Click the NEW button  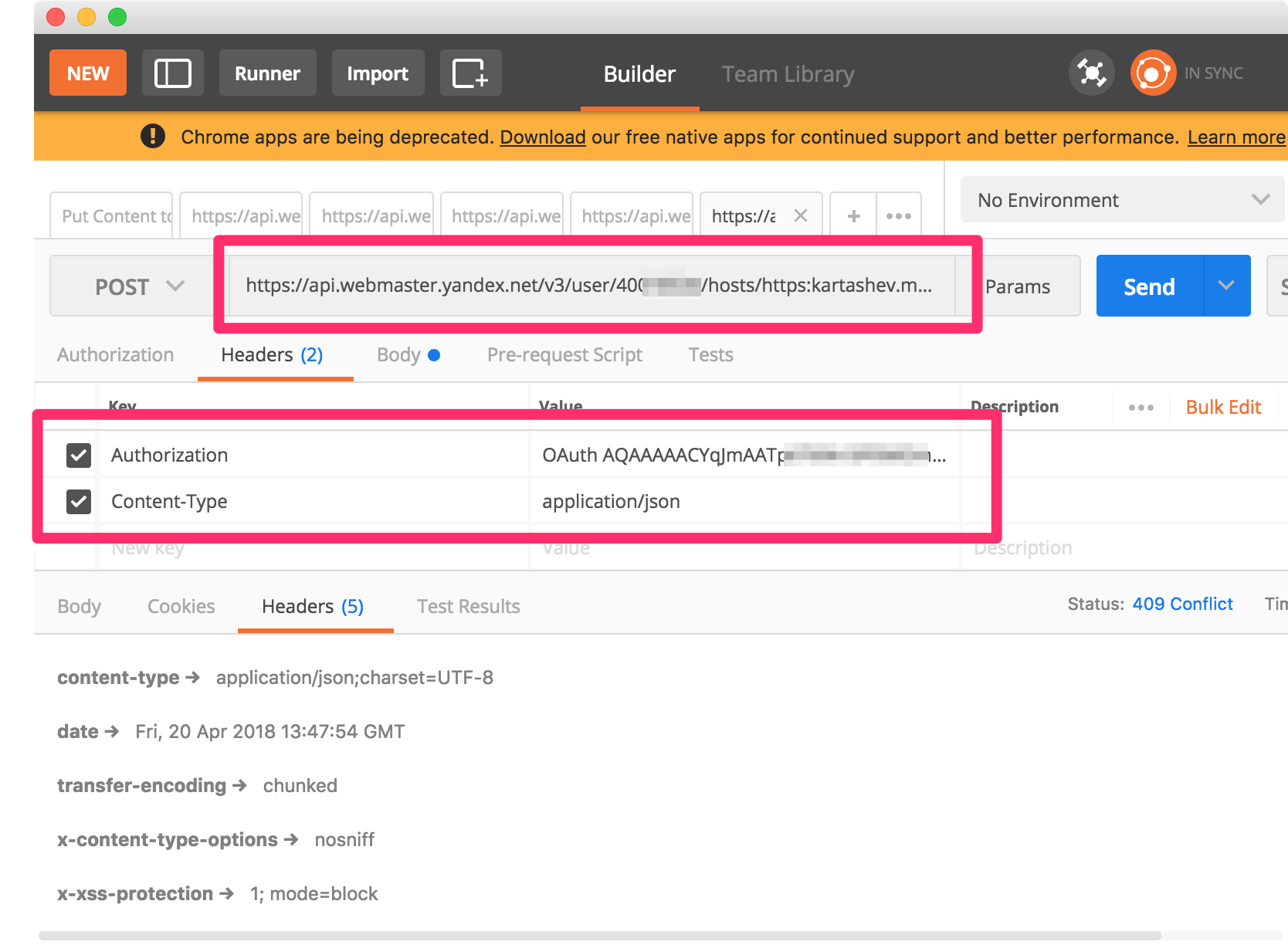click(88, 73)
